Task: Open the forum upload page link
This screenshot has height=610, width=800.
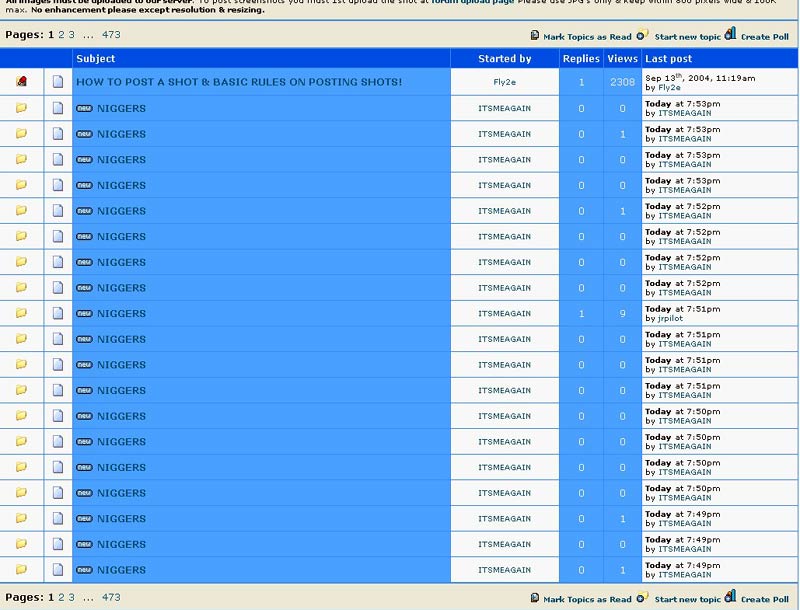Action: (472, 2)
